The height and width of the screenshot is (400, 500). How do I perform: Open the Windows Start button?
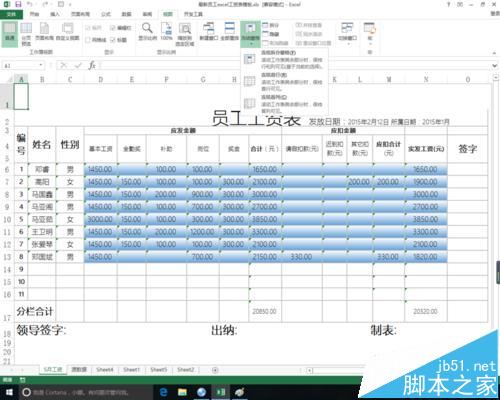(x=9, y=392)
